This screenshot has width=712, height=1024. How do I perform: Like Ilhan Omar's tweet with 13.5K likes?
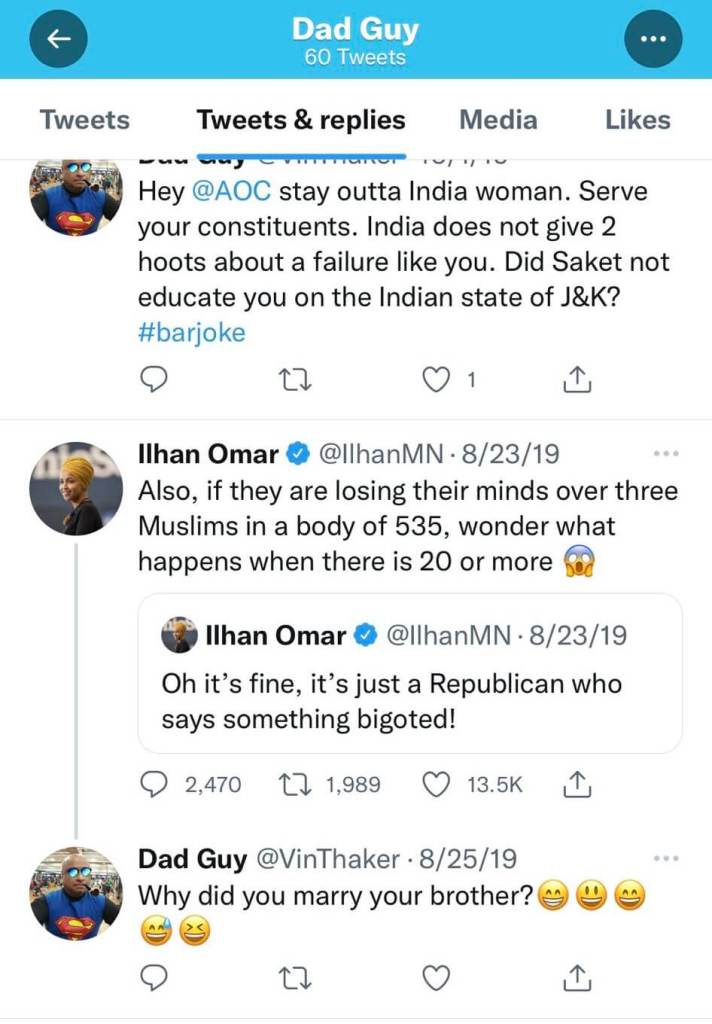436,785
